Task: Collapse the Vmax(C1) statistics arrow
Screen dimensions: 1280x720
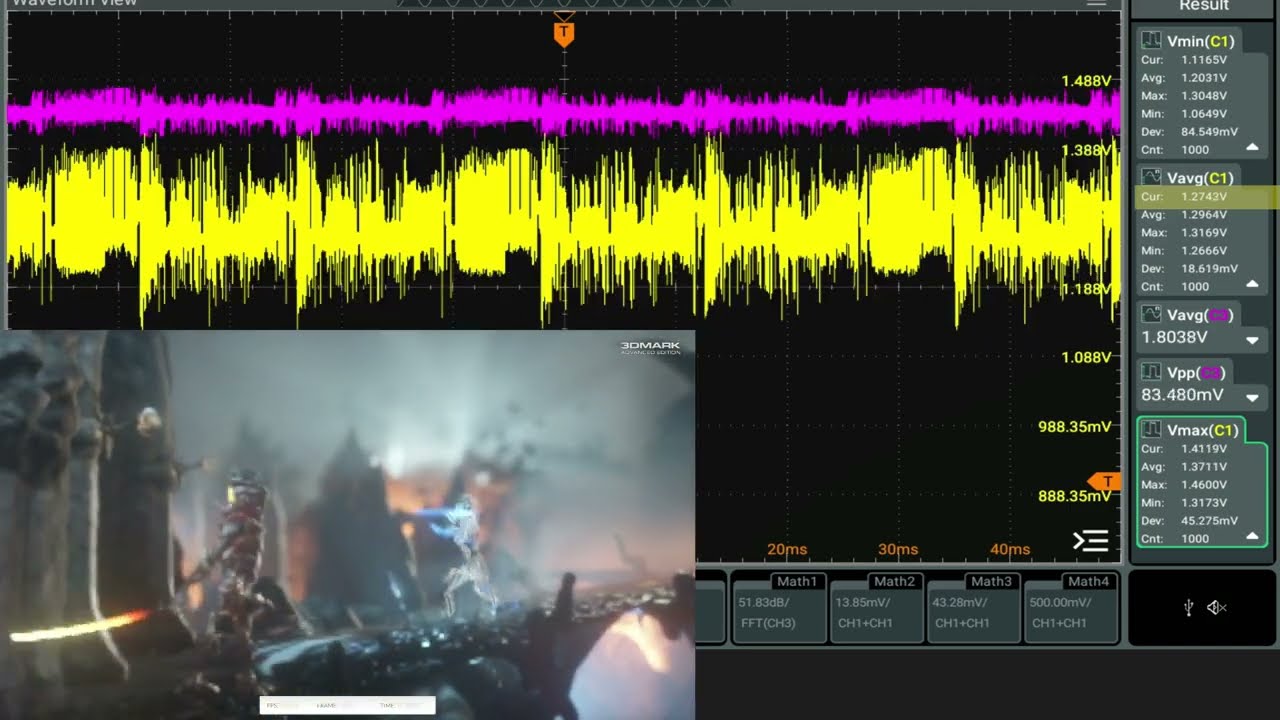Action: point(1252,537)
